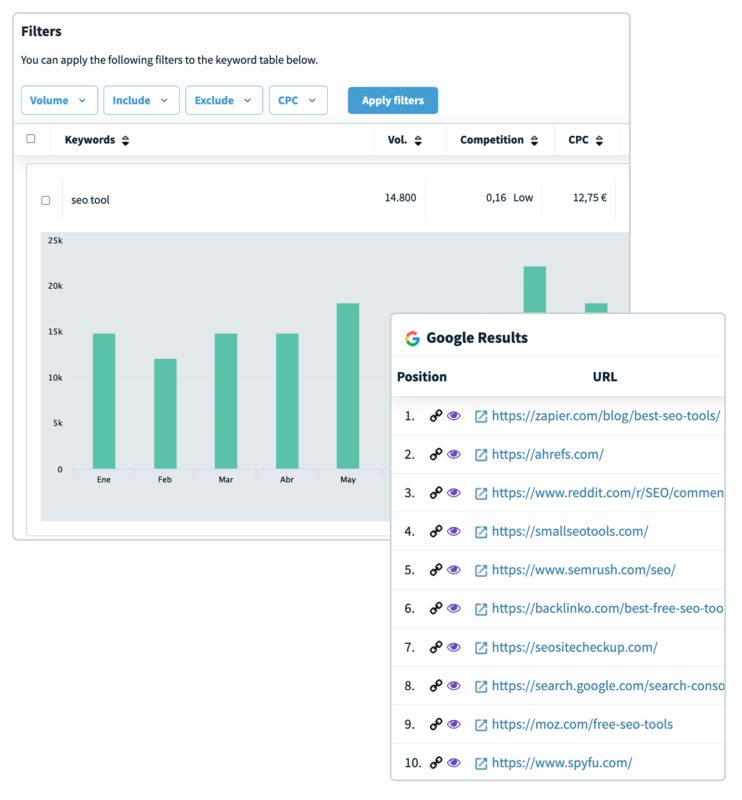Image resolution: width=742 pixels, height=800 pixels.
Task: Open the moz.com/free-seo-tools link
Action: 582,724
